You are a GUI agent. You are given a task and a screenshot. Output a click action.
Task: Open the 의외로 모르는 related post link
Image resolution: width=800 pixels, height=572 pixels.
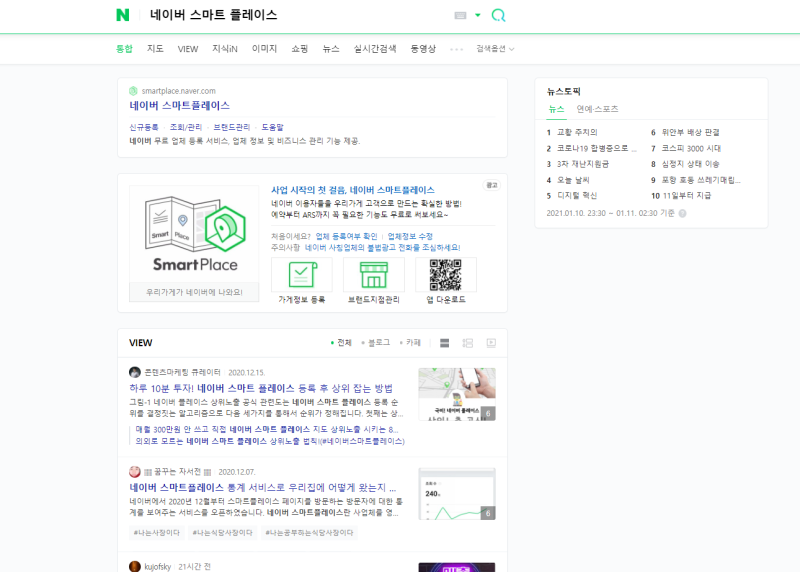tap(270, 441)
